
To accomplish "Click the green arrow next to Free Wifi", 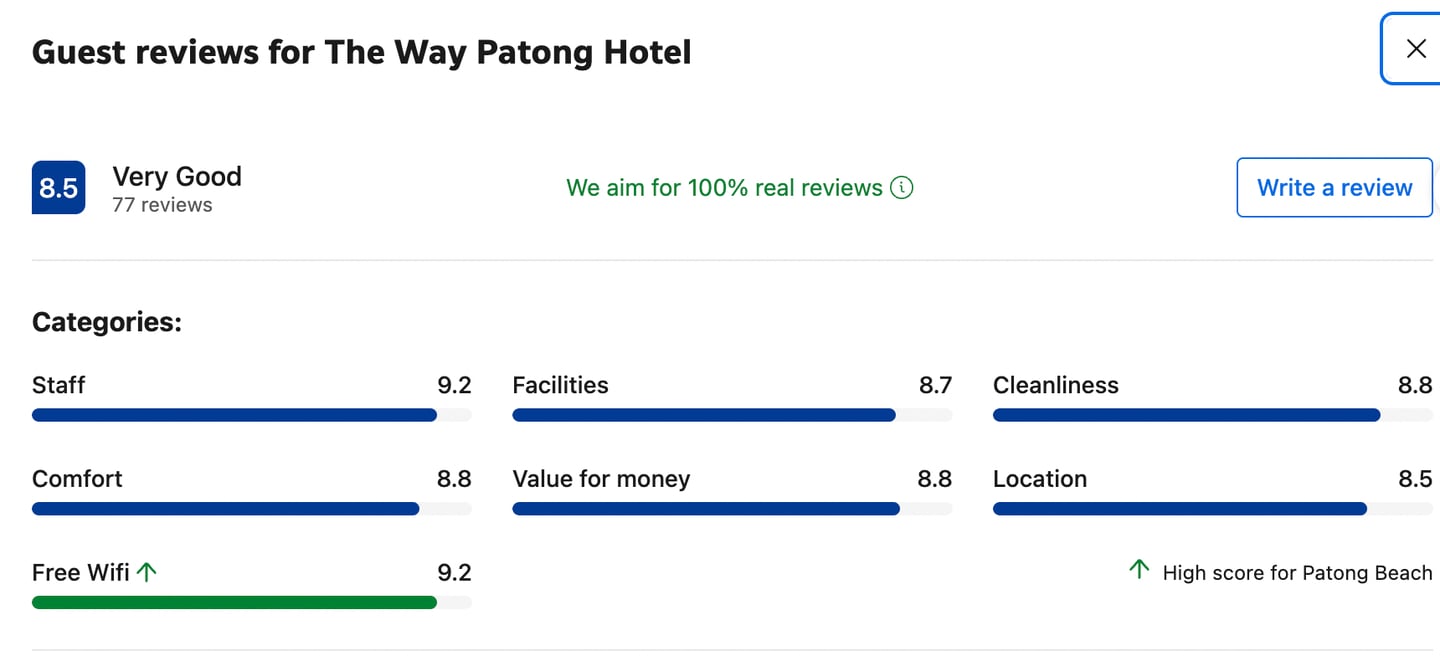I will (x=147, y=572).
